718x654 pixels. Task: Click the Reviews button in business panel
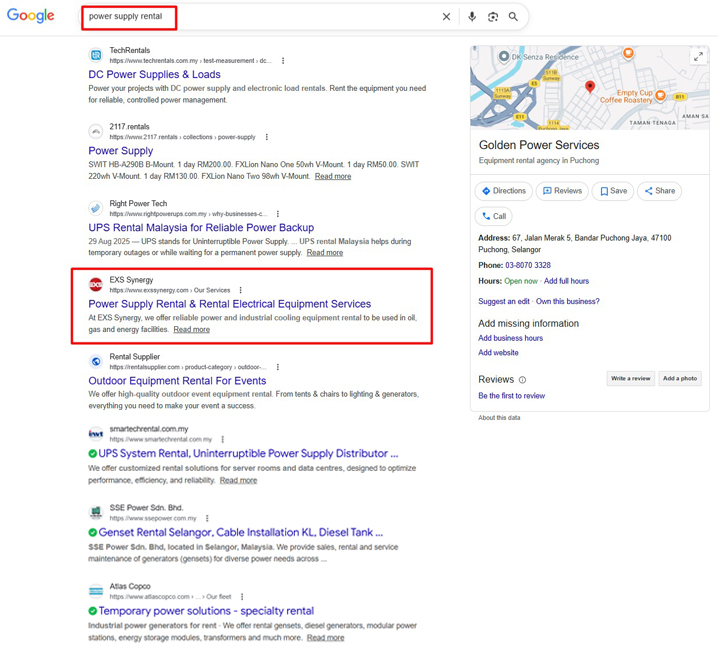click(562, 191)
